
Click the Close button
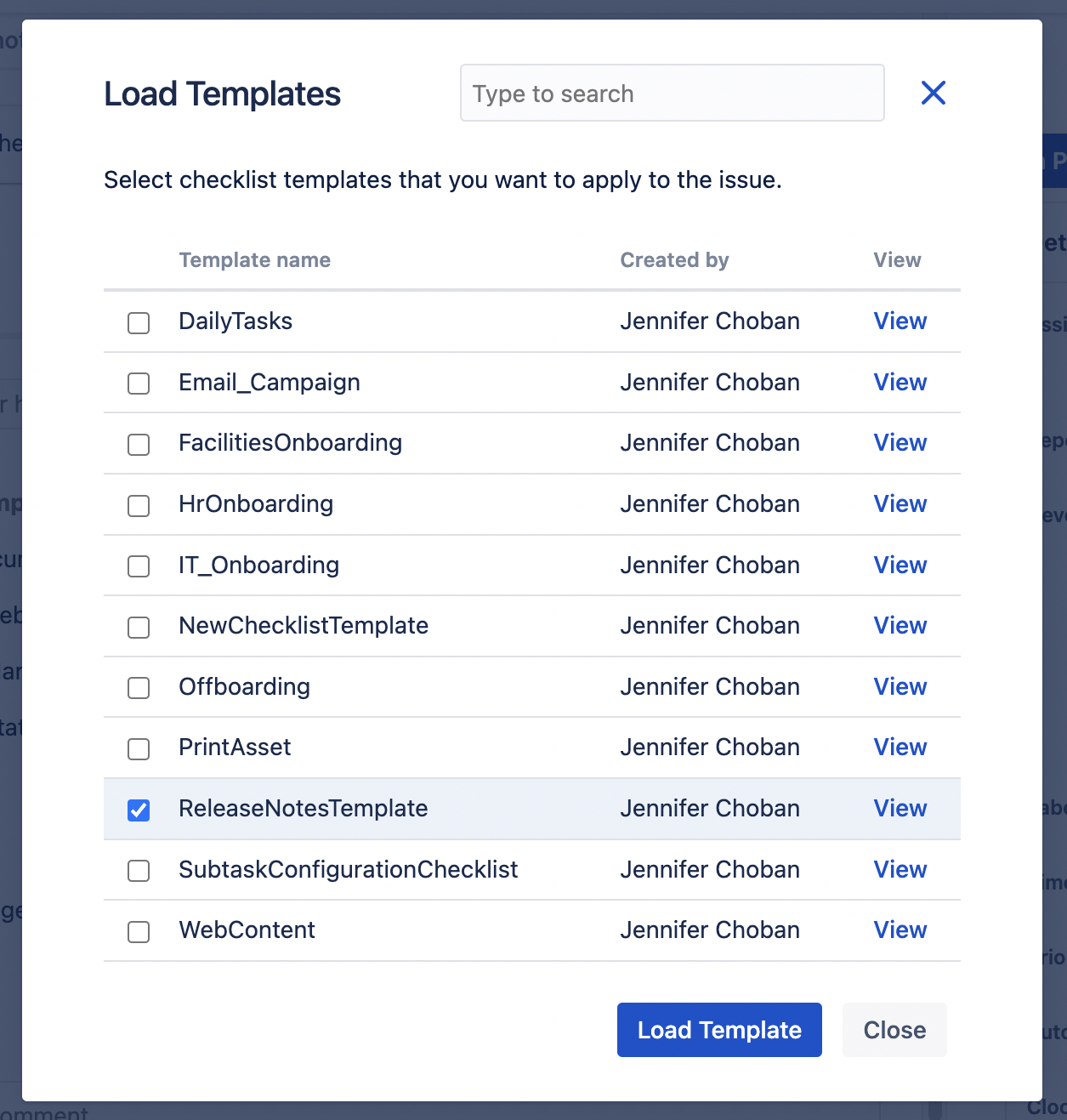[894, 1030]
